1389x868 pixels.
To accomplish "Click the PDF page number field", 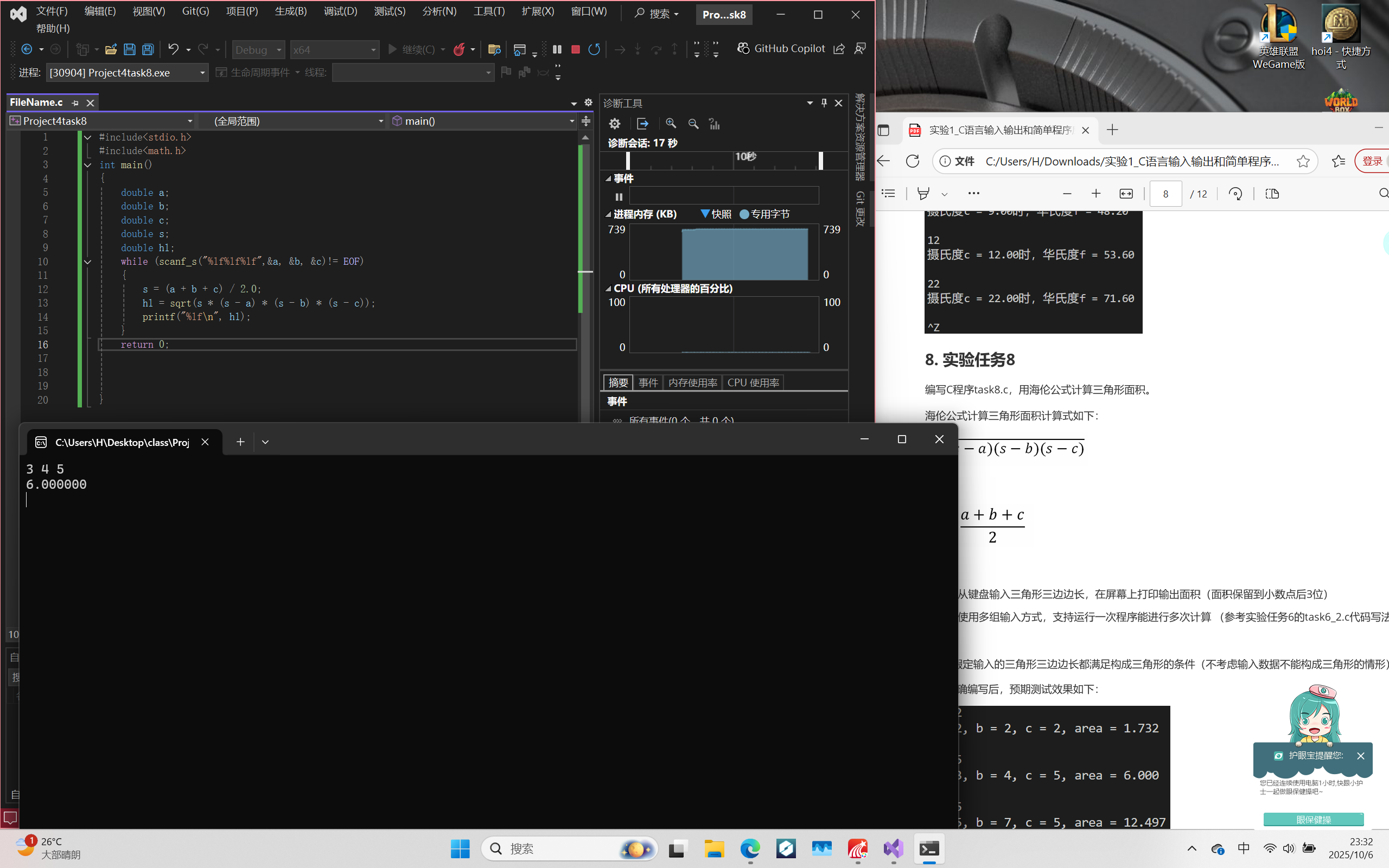I will coord(1164,194).
